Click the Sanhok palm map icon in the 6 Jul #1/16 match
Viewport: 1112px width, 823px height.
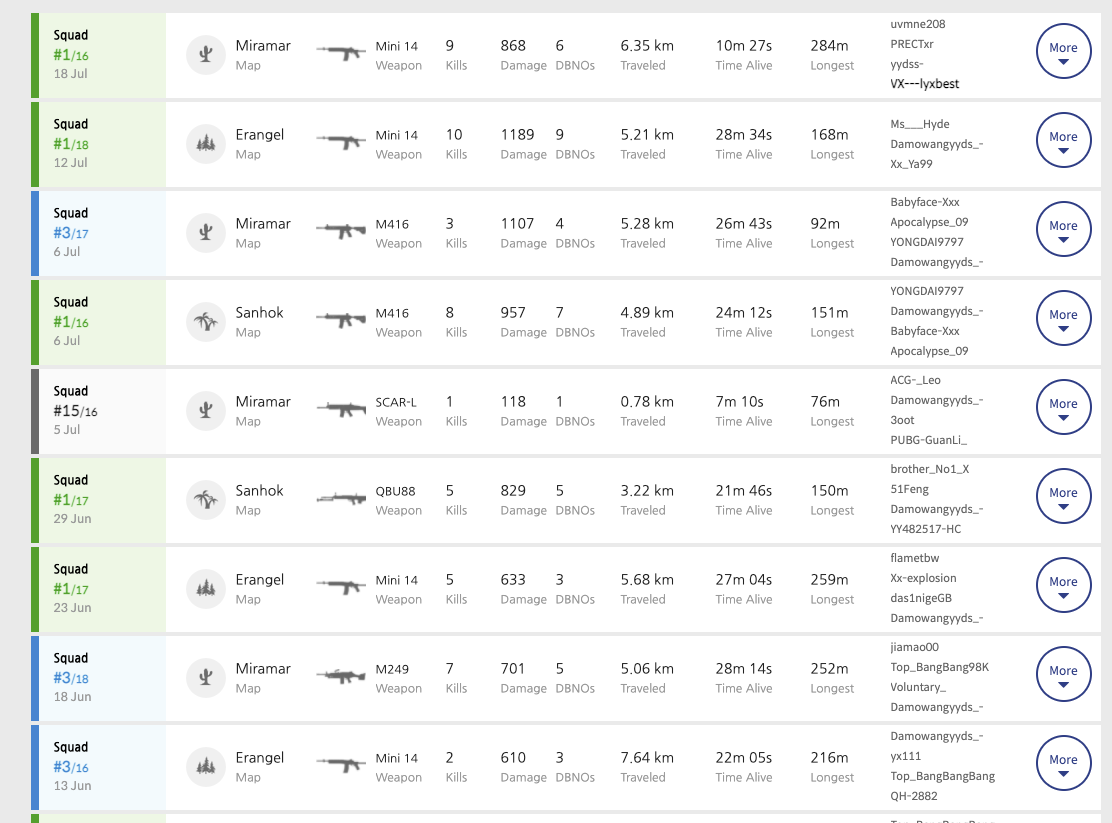pos(206,322)
